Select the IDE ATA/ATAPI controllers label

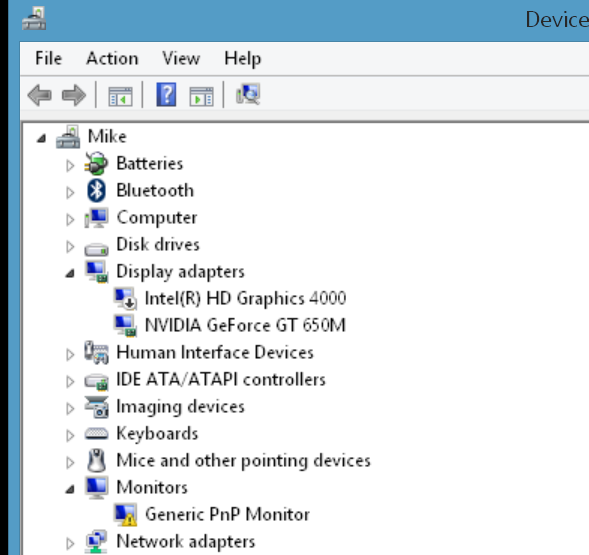pos(221,380)
